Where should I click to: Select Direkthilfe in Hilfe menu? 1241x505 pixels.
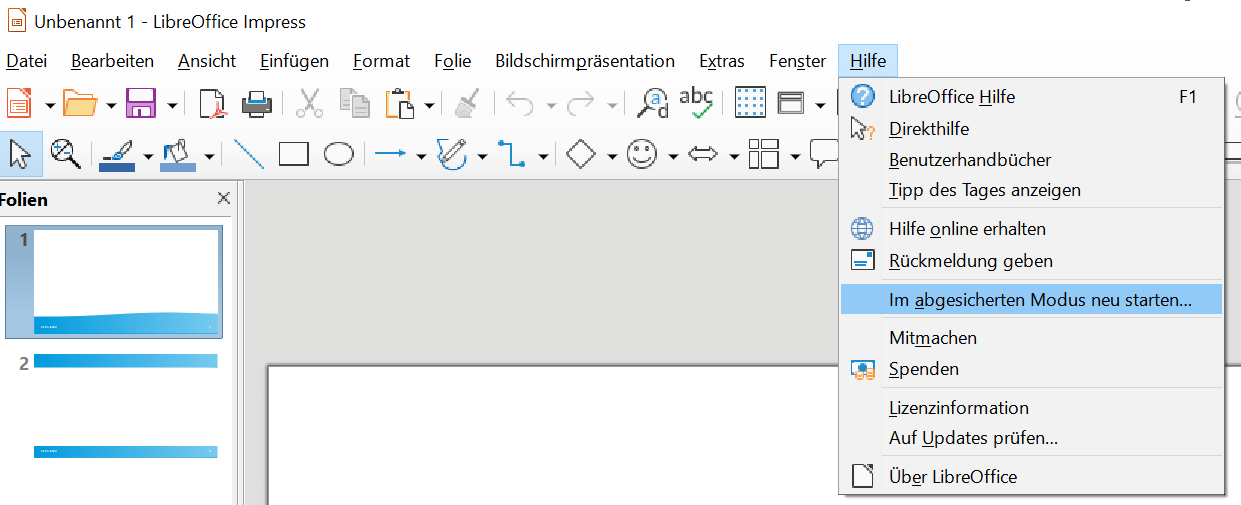point(1031,129)
